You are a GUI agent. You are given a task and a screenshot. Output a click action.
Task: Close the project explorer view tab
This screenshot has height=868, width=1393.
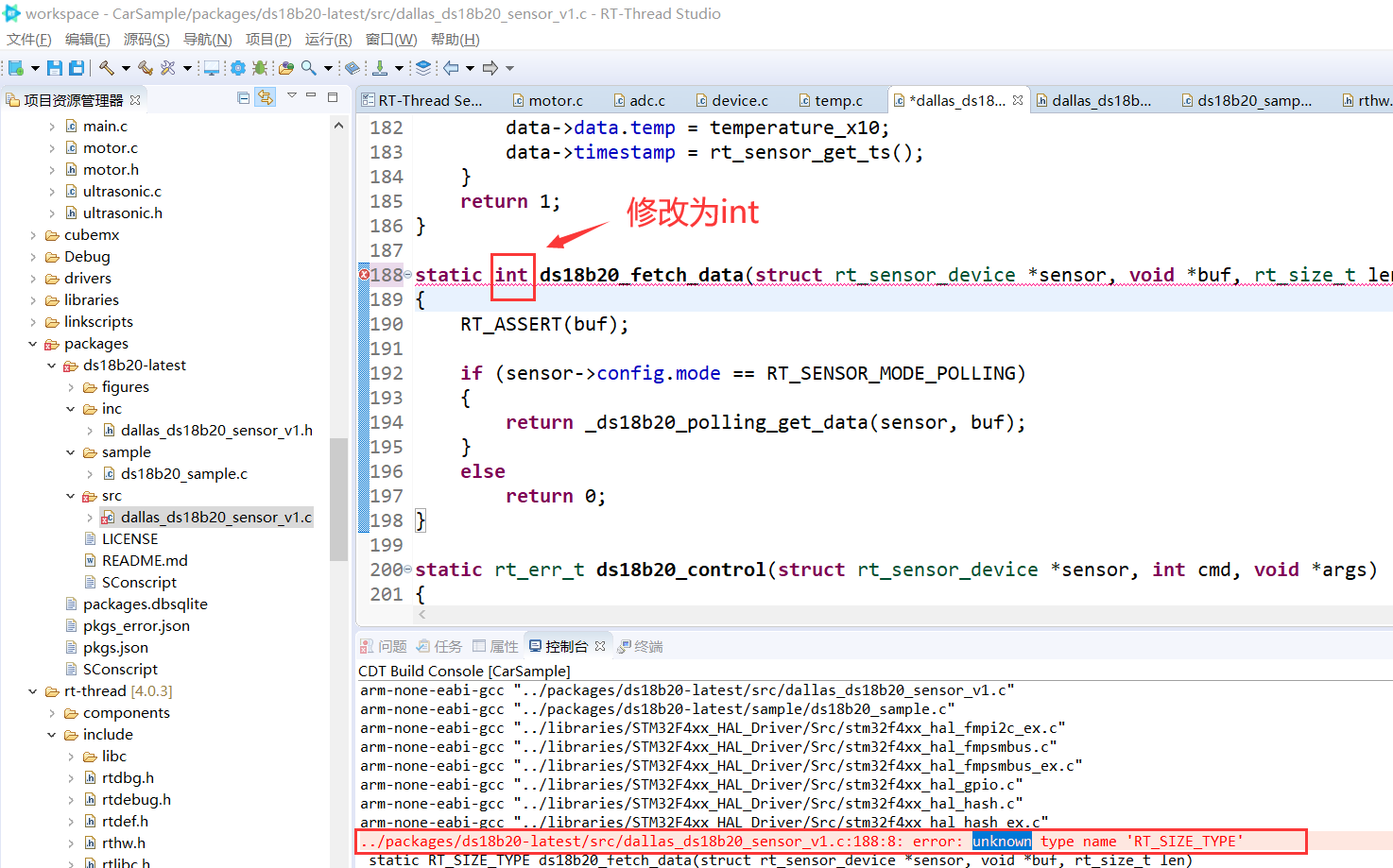pyautogui.click(x=135, y=100)
